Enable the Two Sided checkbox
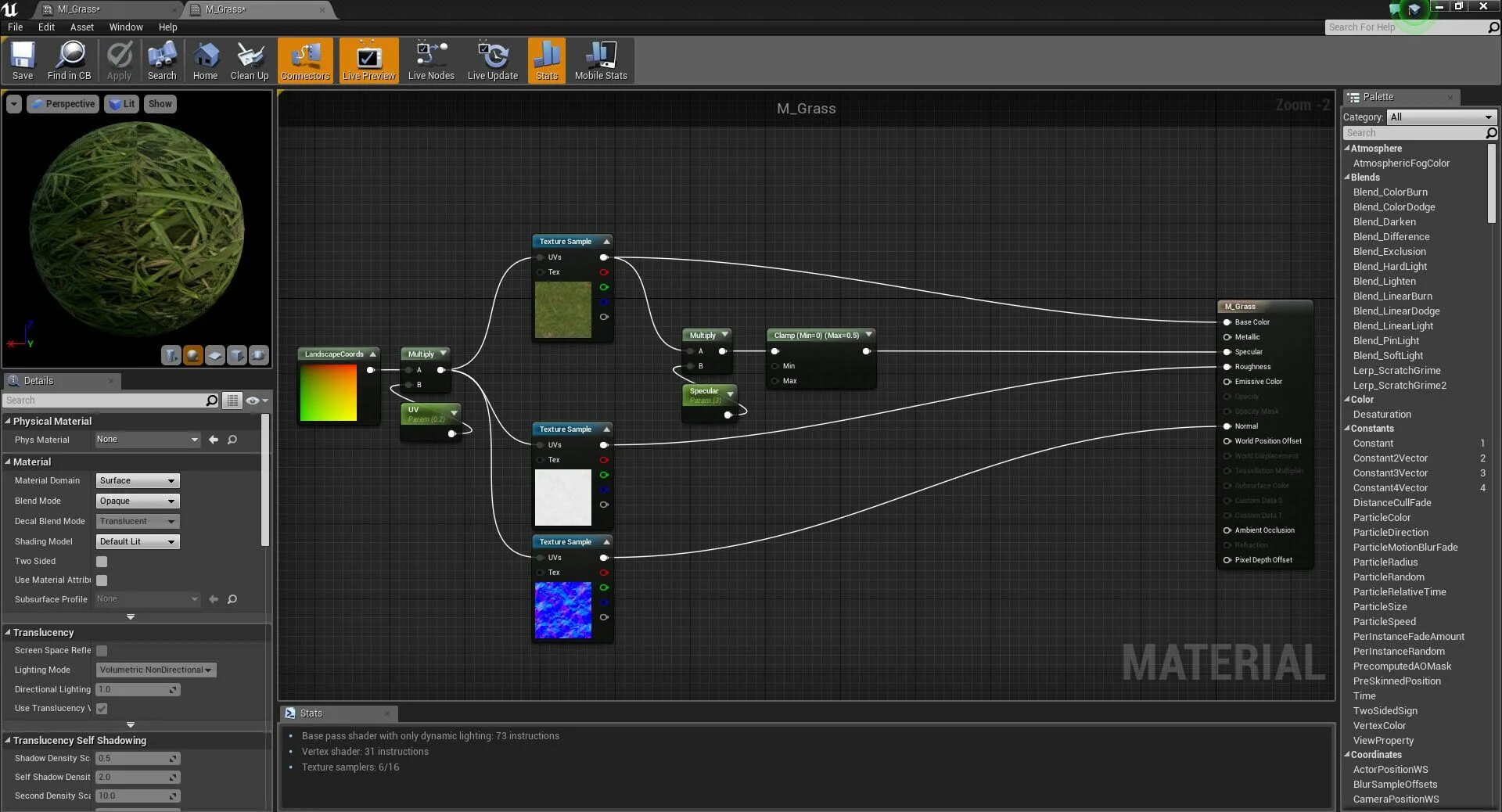1502x812 pixels. pos(102,562)
